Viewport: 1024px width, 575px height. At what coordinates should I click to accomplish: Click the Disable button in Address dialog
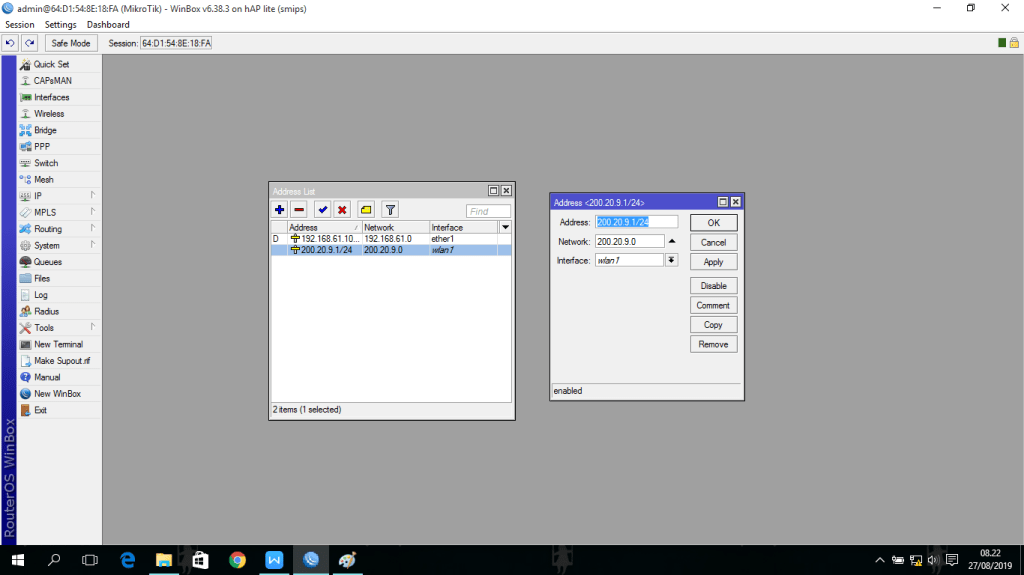tap(713, 286)
